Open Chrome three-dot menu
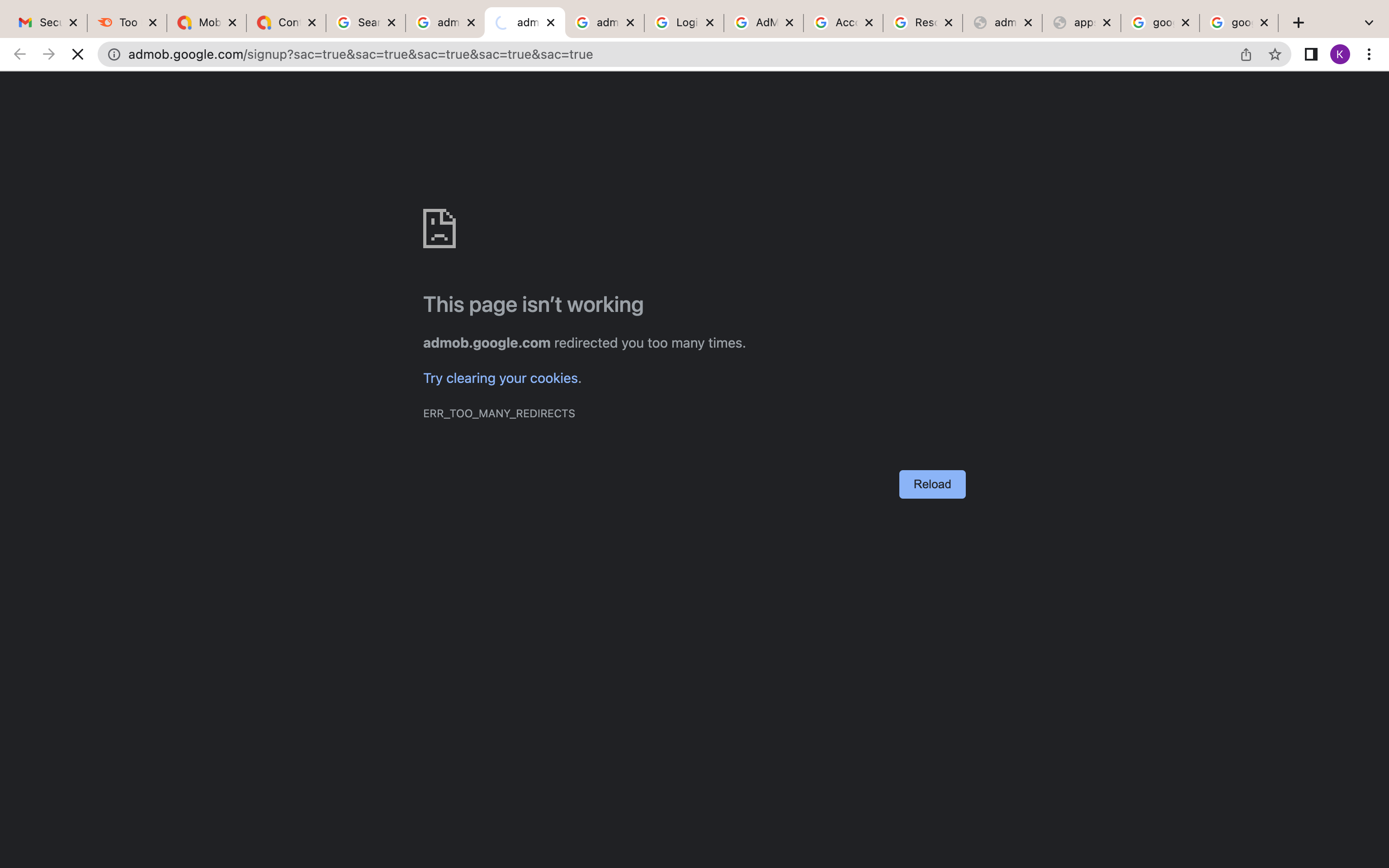This screenshot has height=868, width=1389. pyautogui.click(x=1369, y=55)
